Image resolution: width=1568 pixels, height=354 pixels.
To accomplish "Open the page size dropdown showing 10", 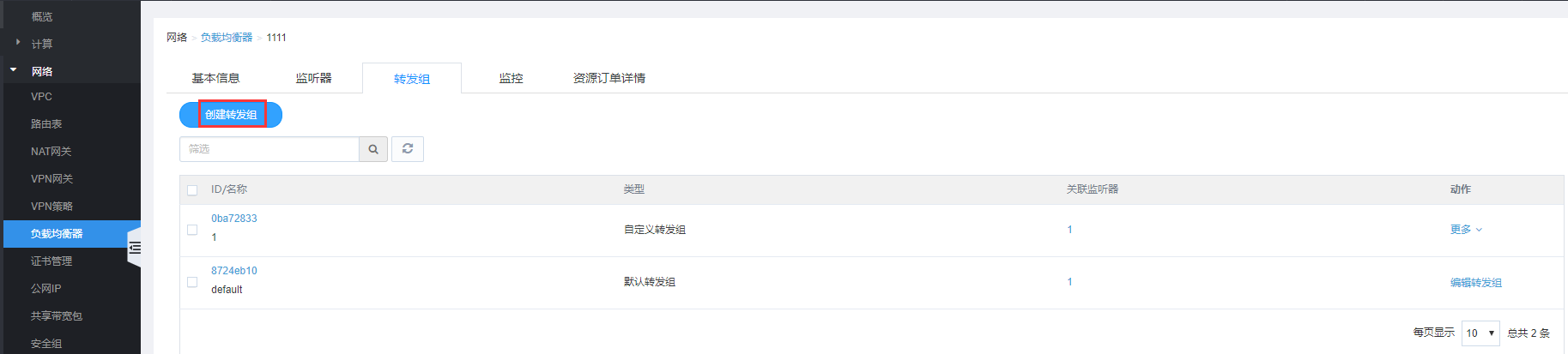I will [1480, 333].
